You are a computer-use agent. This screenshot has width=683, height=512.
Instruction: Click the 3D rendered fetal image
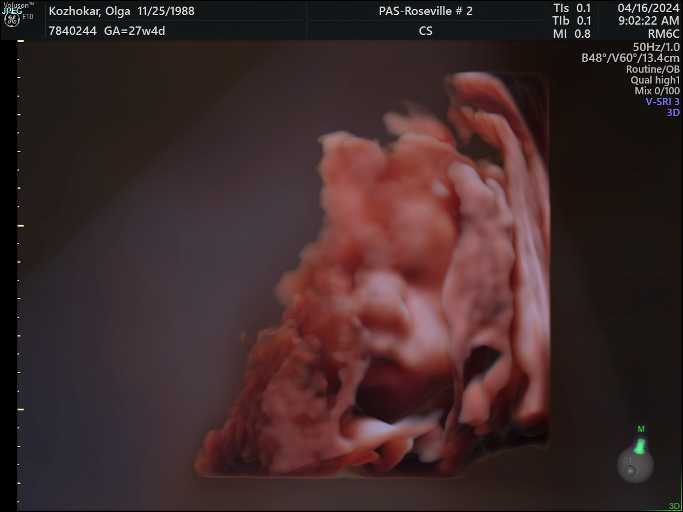coord(400,290)
